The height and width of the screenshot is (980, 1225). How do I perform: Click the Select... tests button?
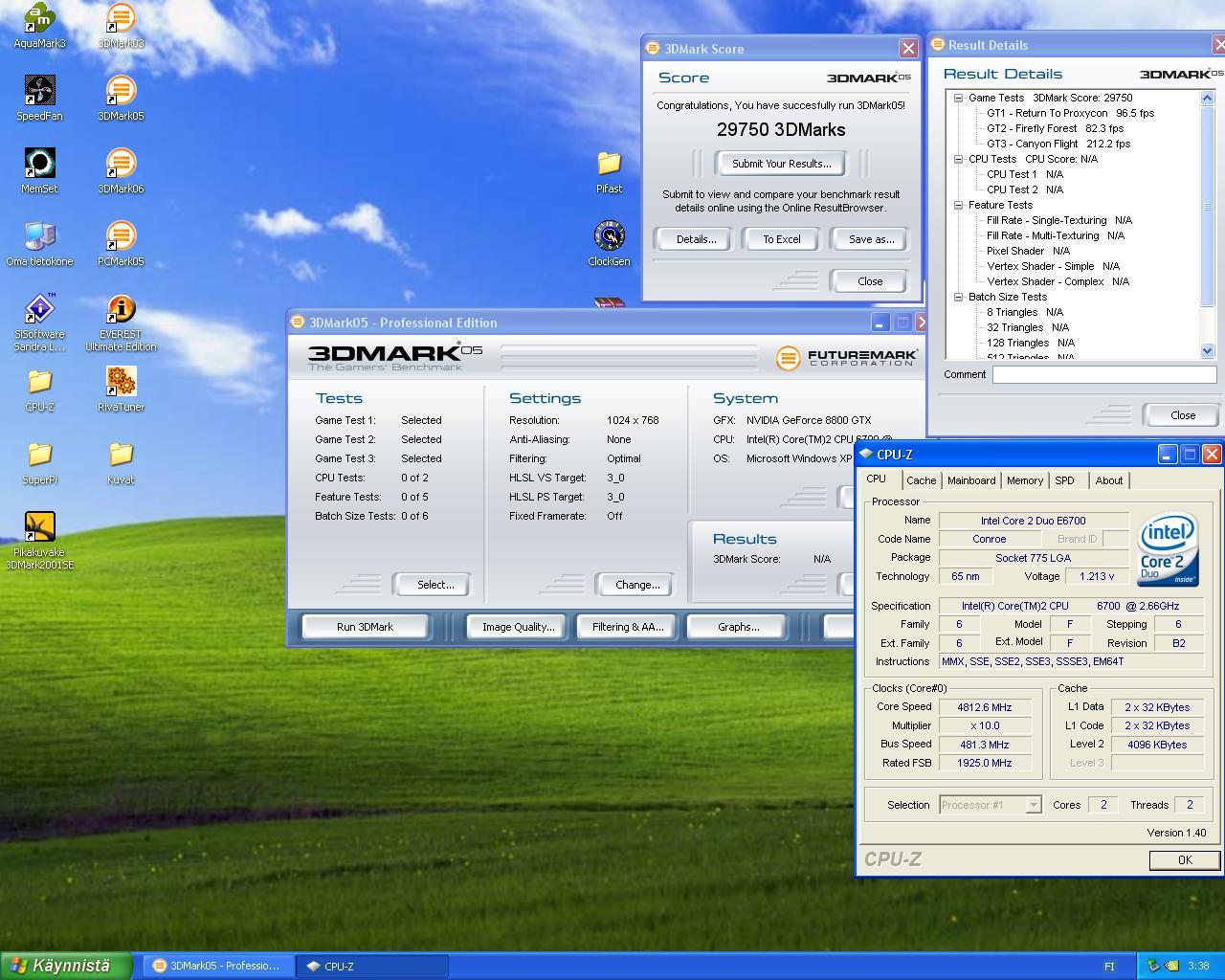tap(435, 585)
